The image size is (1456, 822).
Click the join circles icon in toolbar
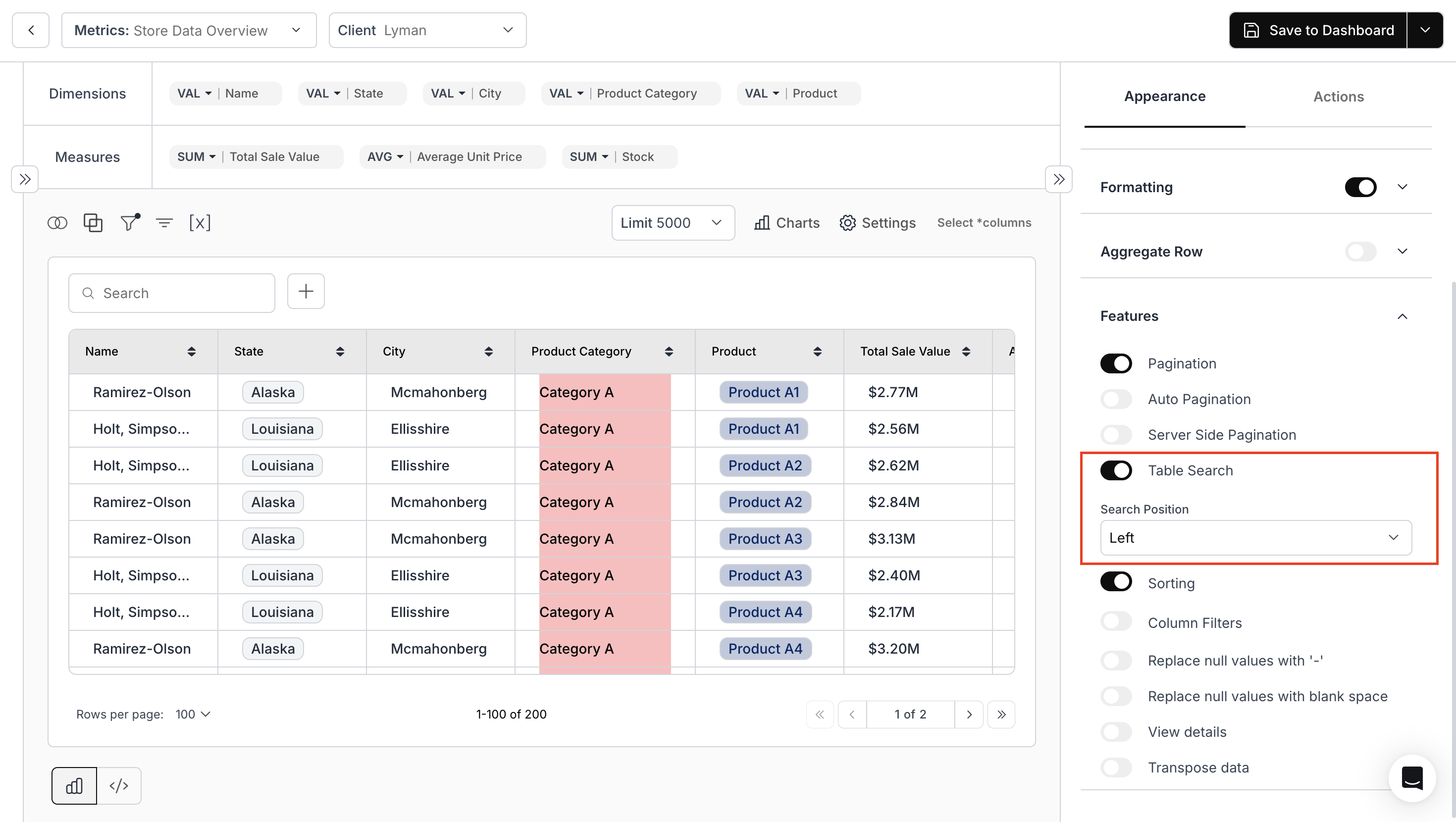pyautogui.click(x=57, y=223)
